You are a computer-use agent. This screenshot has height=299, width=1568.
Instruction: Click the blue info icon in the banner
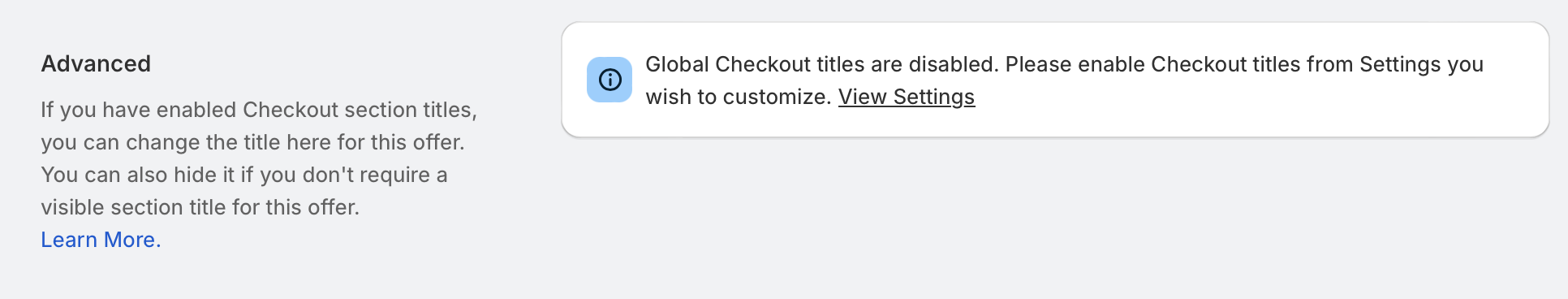point(610,80)
